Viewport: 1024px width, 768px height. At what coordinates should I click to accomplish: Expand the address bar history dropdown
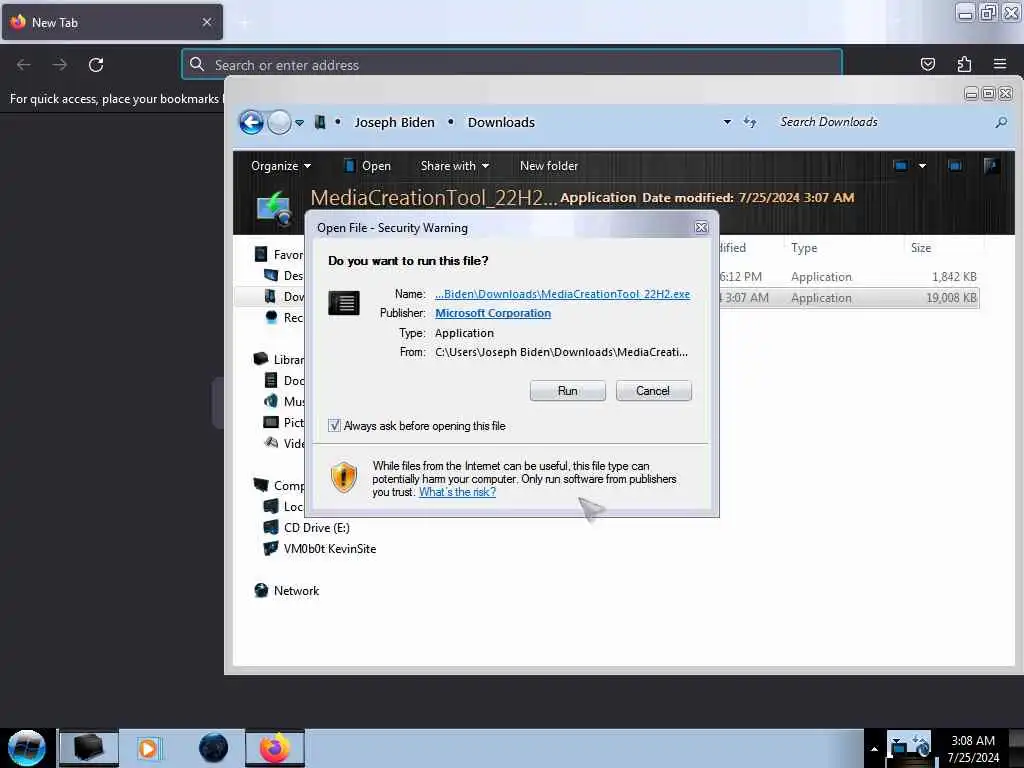[727, 122]
